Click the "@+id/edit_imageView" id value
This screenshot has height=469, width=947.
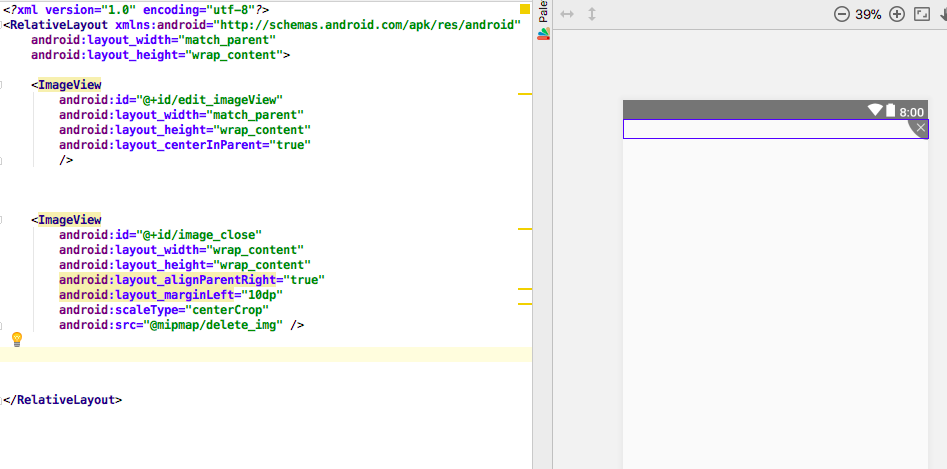click(209, 100)
